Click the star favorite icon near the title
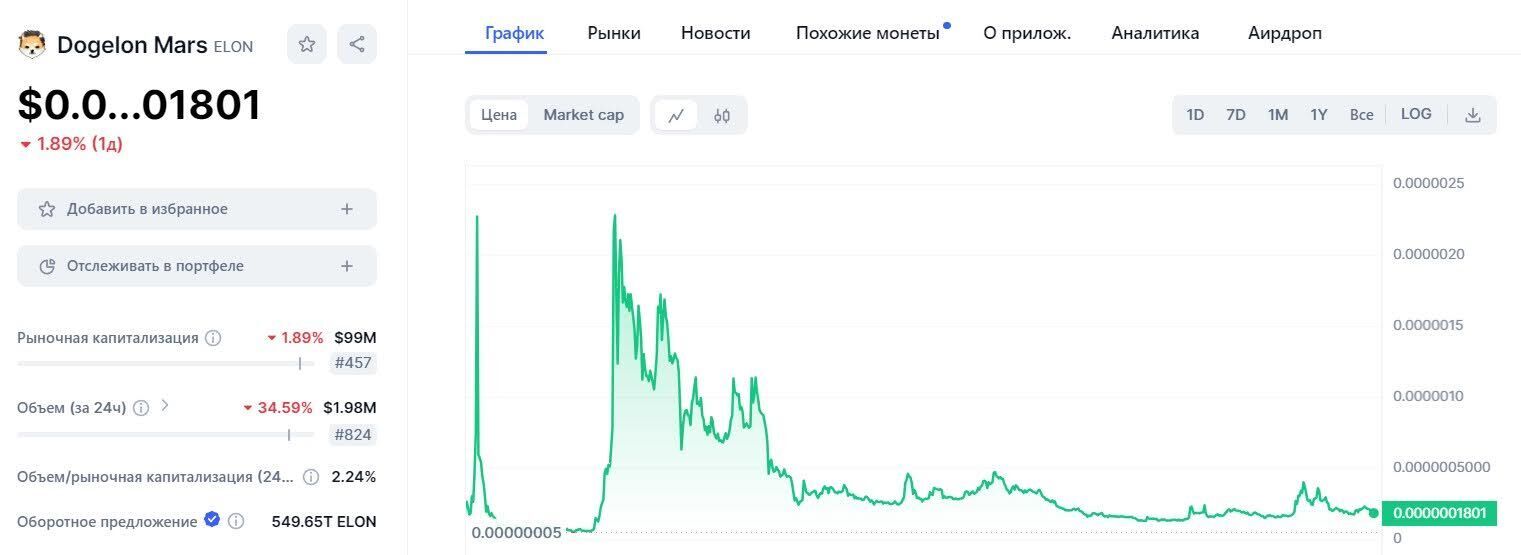Viewport: 1521px width, 555px height. point(307,44)
